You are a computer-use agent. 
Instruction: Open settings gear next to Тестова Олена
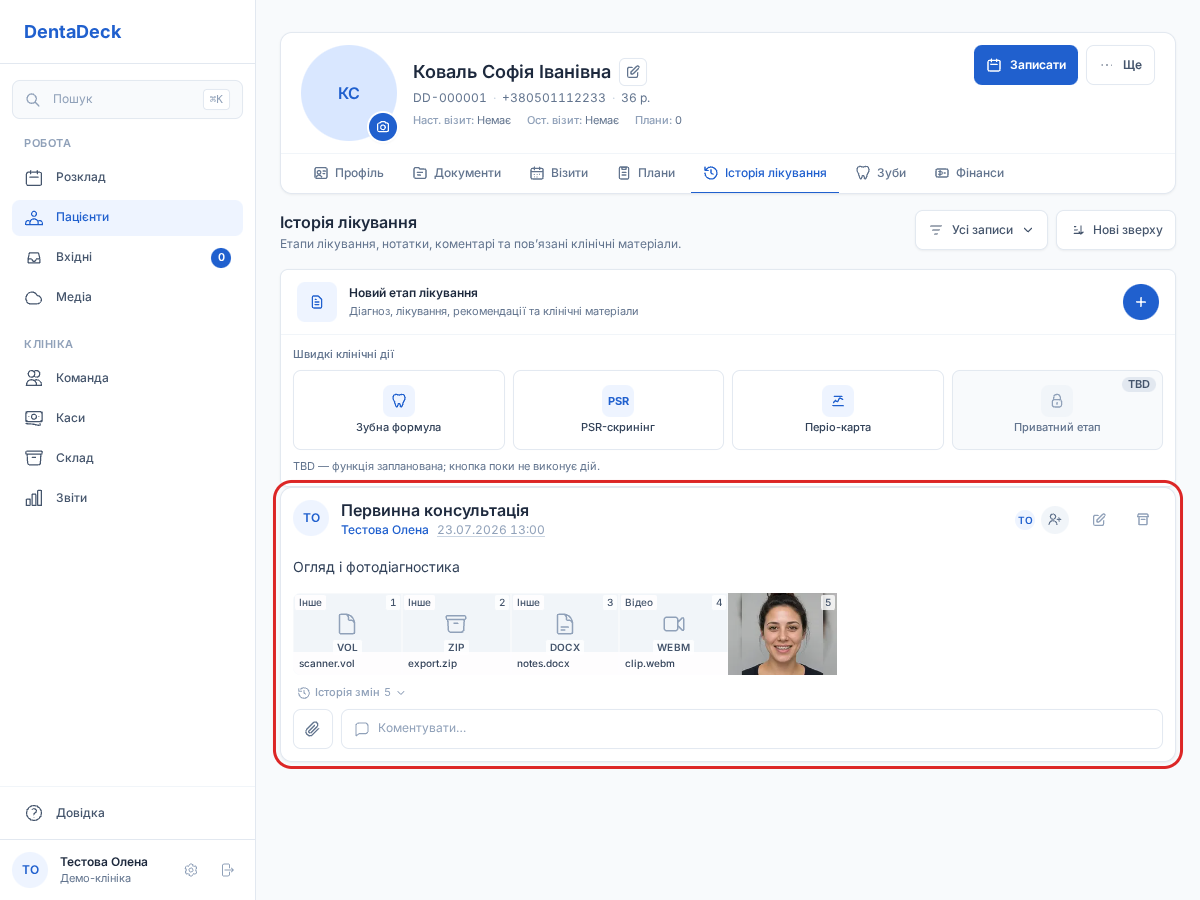191,870
